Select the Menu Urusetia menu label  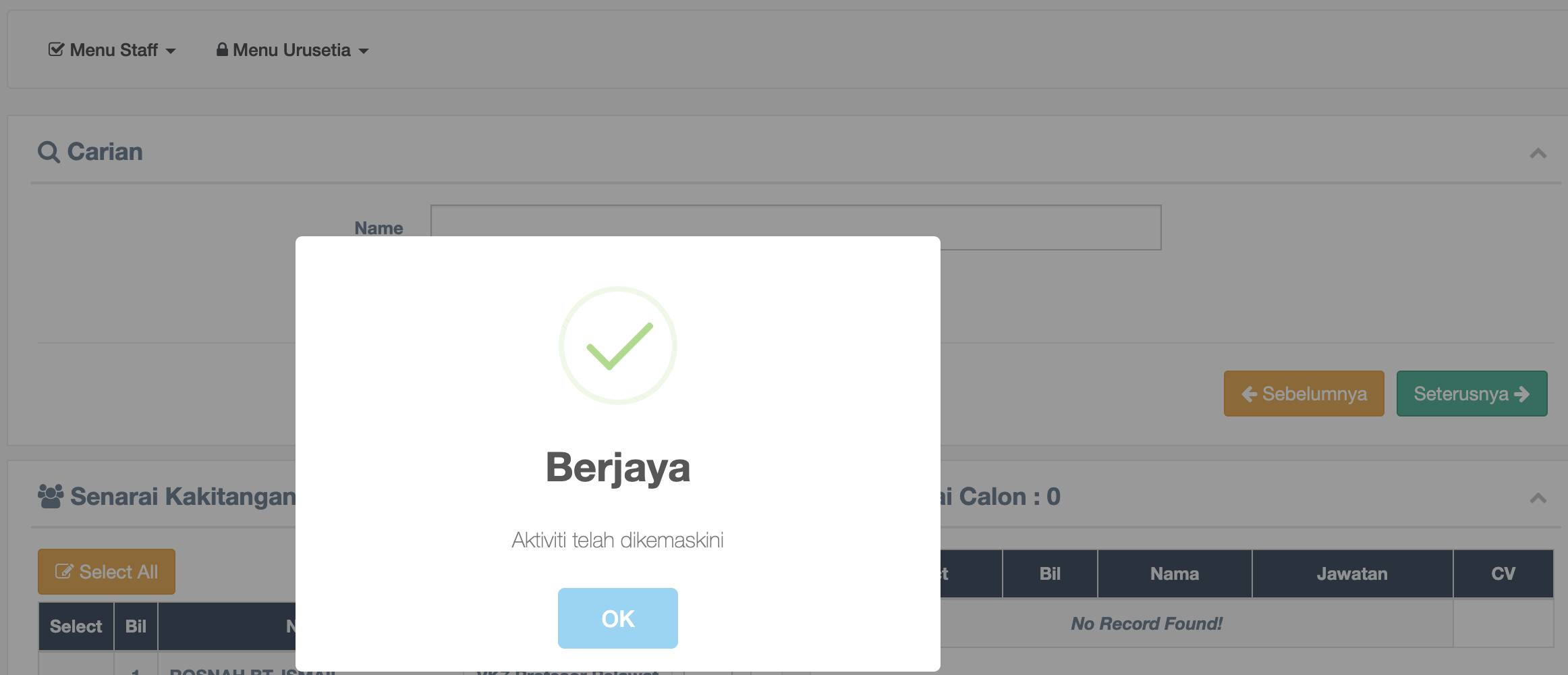coord(291,50)
